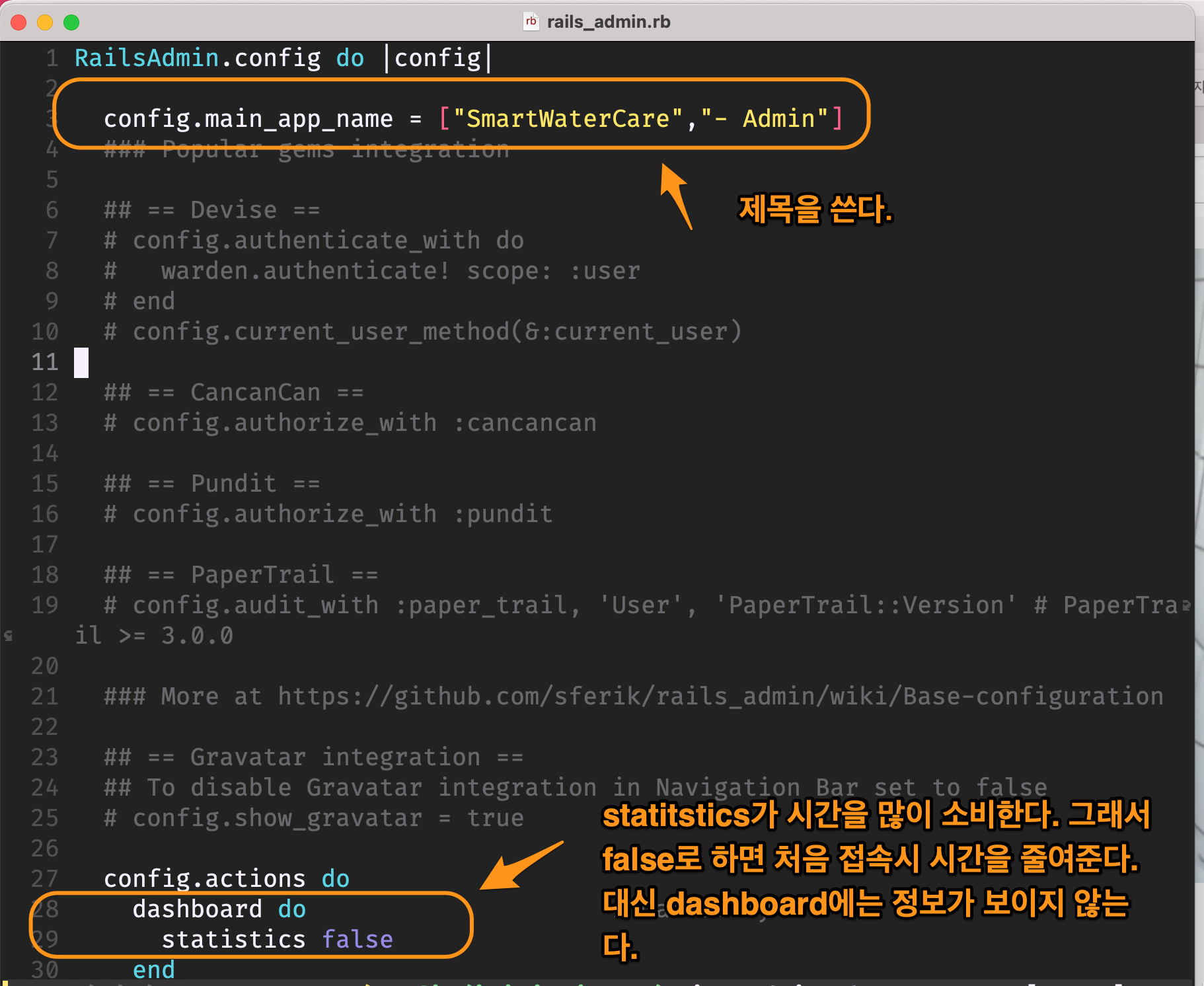The image size is (1204, 986).
Task: Click the rails_admin.rb window title
Action: coord(608,22)
